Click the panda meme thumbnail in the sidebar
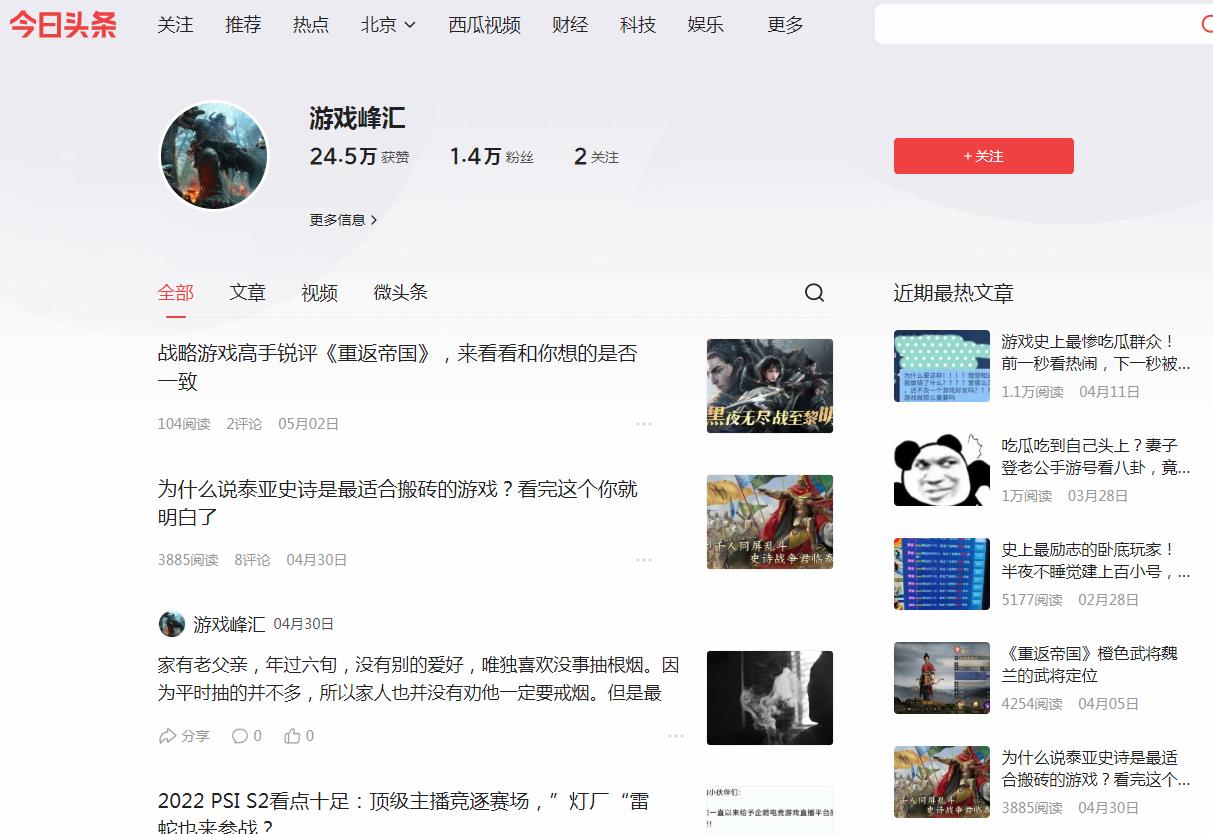This screenshot has width=1213, height=834. [x=942, y=470]
